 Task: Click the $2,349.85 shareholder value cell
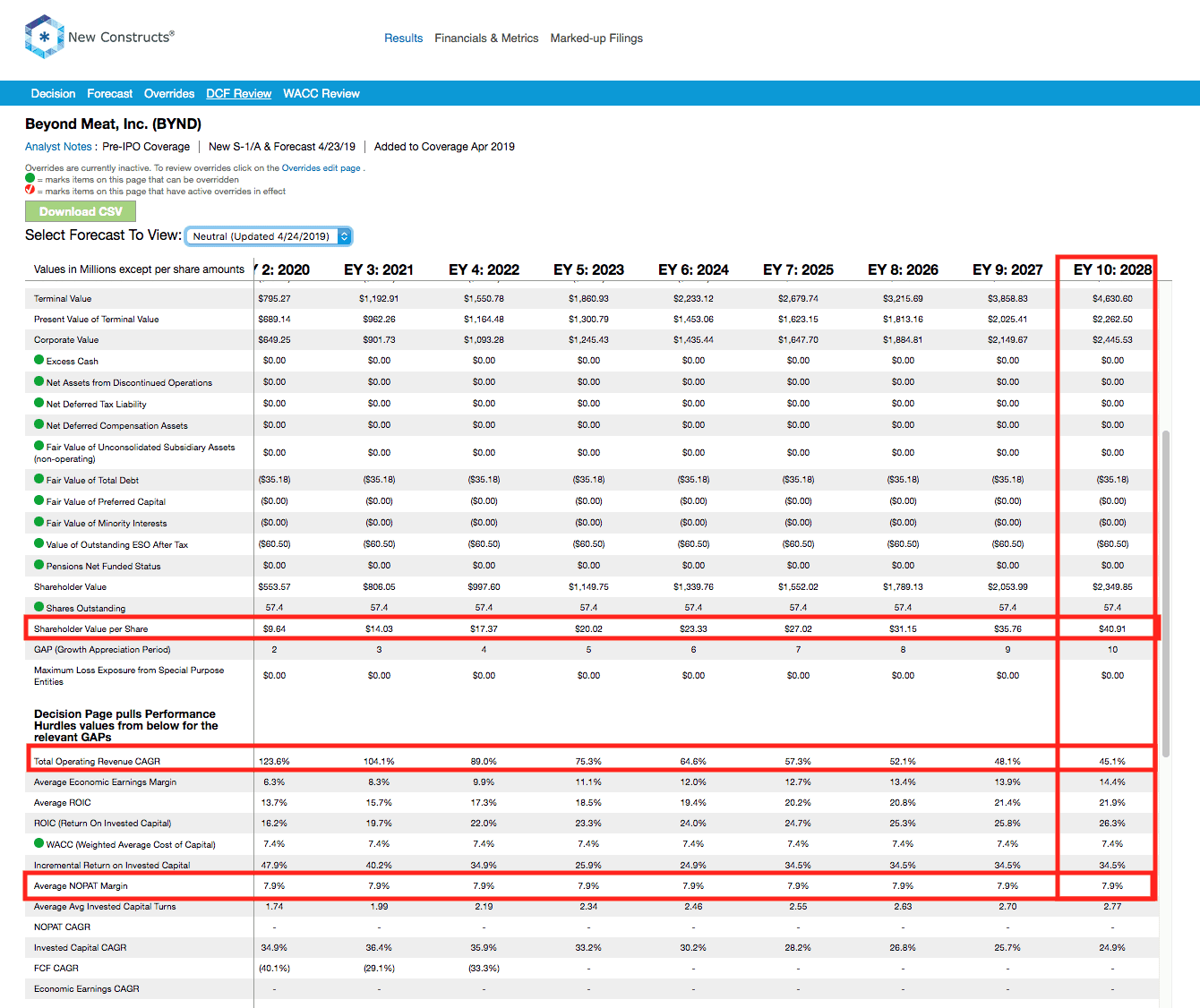[1112, 586]
